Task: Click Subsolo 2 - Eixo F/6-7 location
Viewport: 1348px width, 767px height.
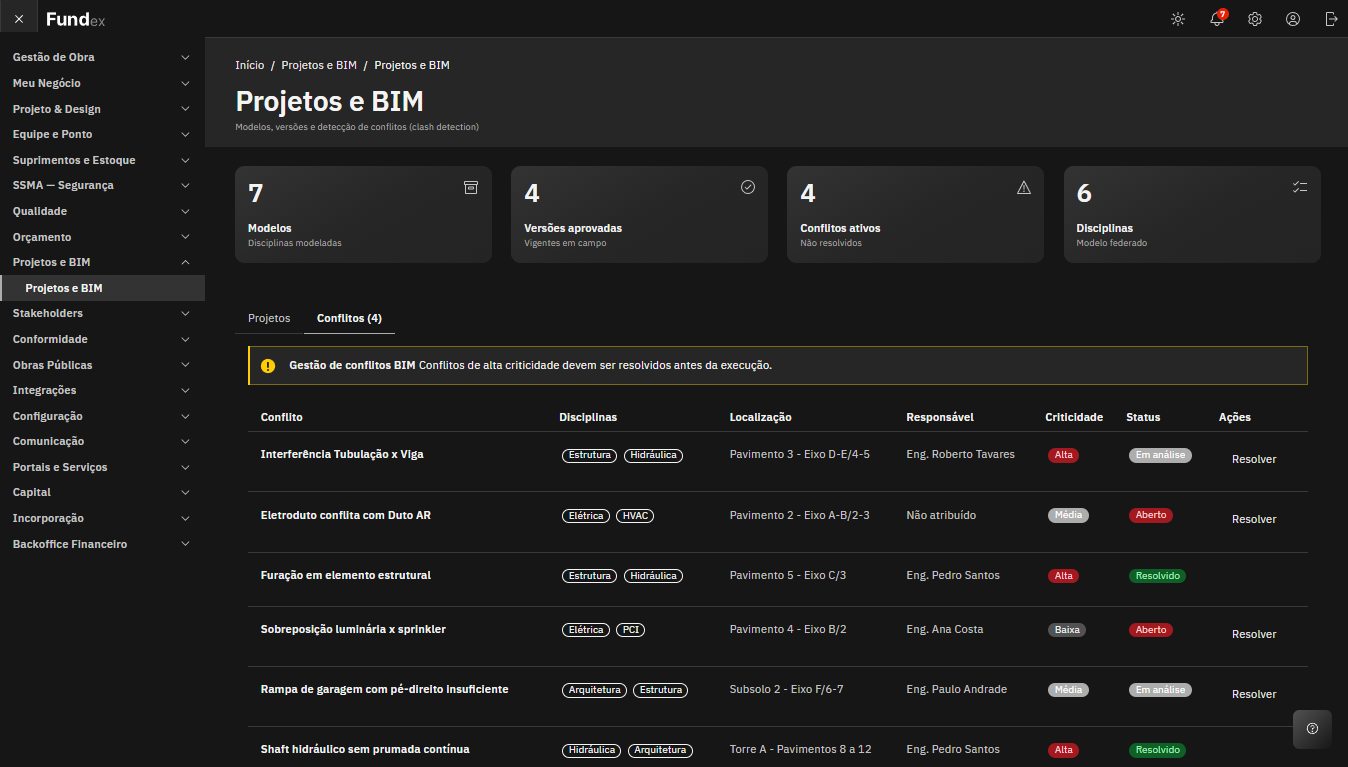Action: [x=786, y=689]
